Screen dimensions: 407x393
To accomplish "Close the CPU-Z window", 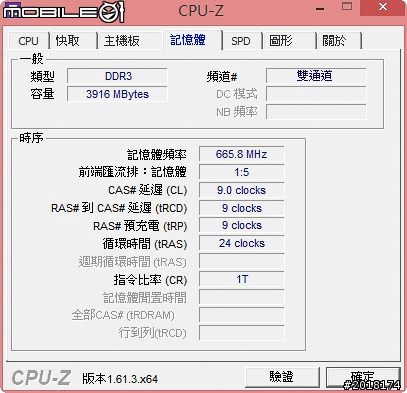I will (383, 7).
